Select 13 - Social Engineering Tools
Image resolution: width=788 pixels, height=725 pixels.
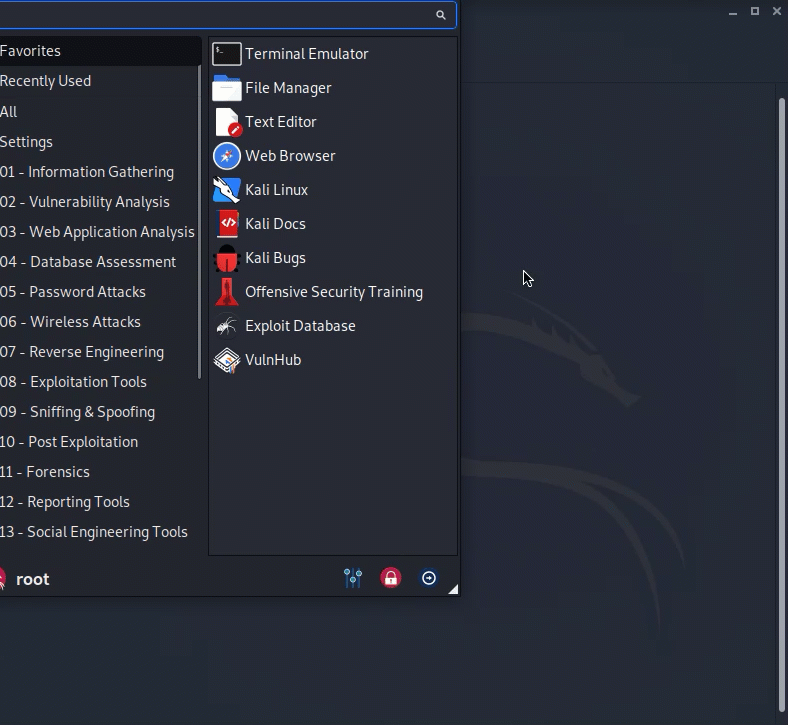click(98, 532)
